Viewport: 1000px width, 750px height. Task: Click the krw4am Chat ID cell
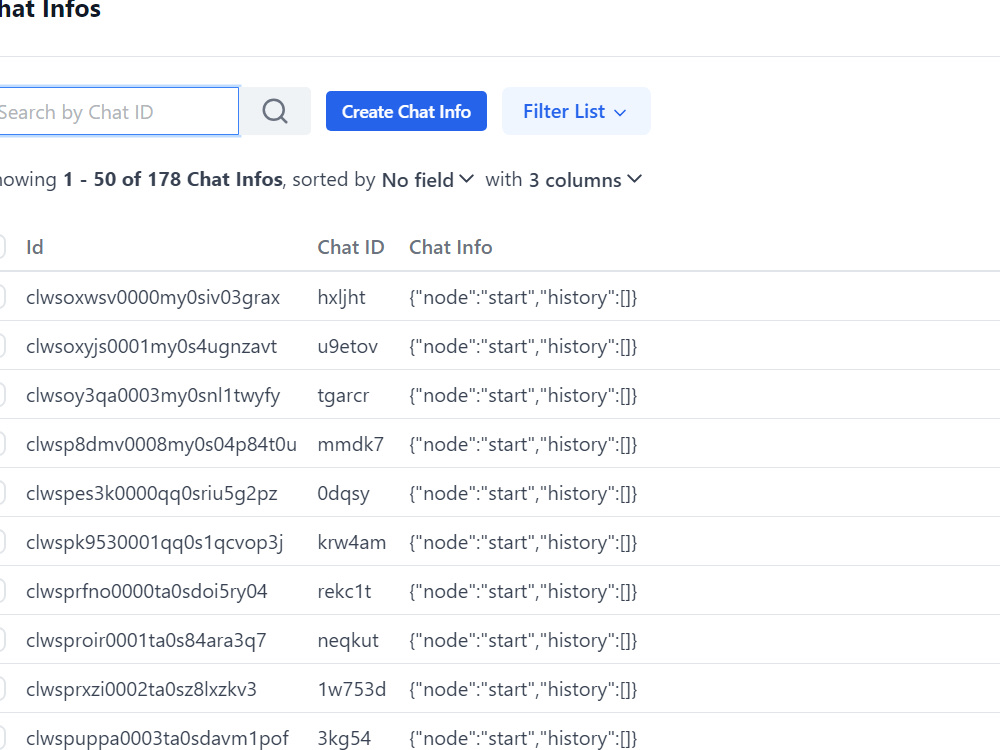coord(351,543)
